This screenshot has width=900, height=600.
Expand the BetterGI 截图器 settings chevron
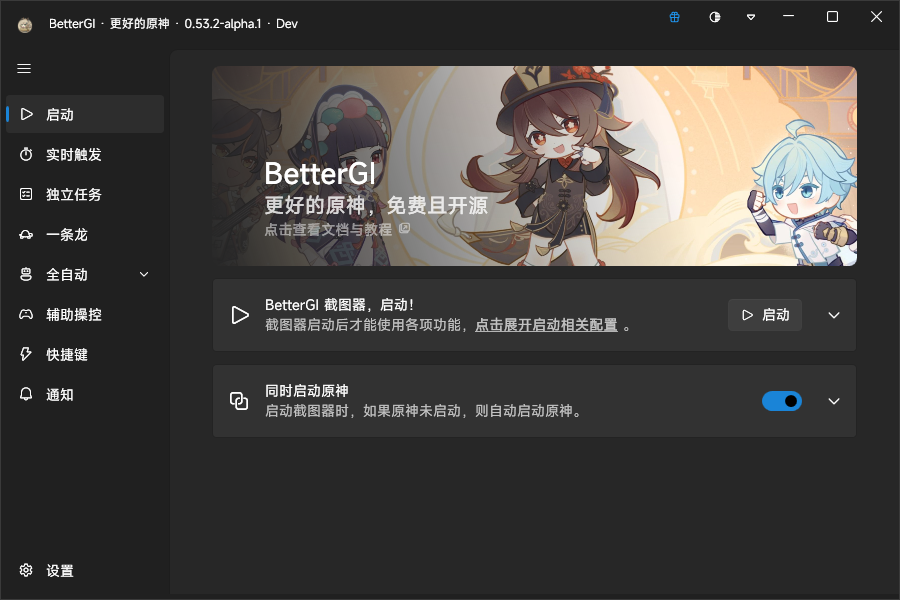click(x=834, y=315)
